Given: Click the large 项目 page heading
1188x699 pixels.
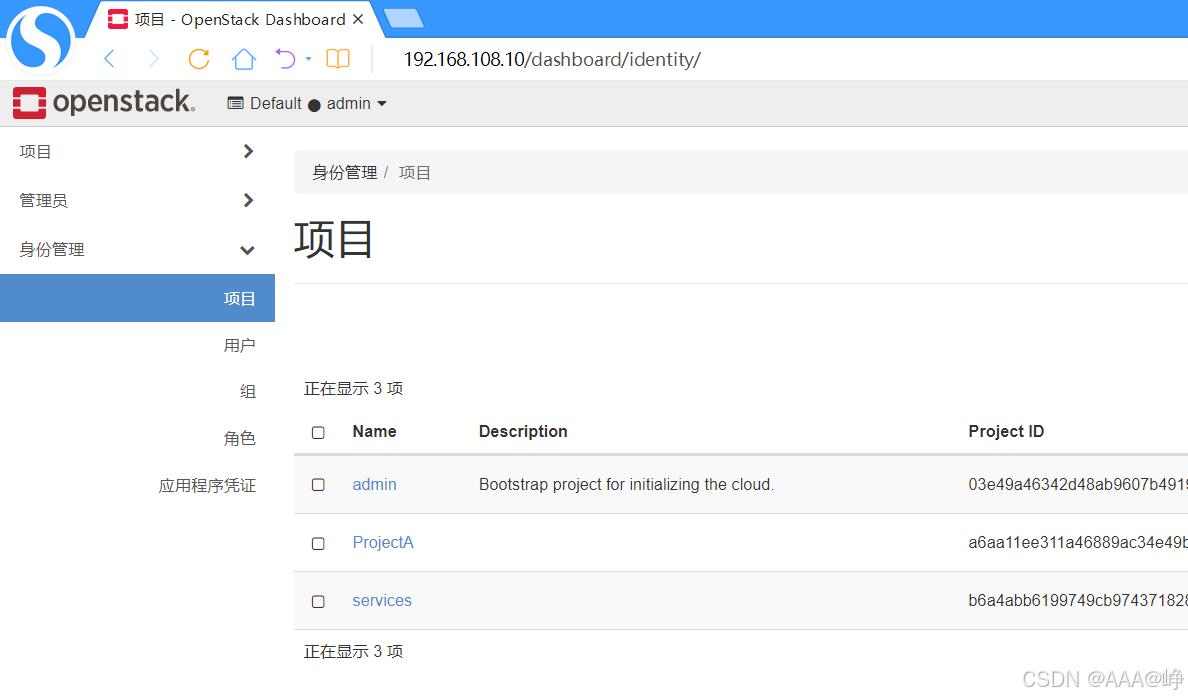Looking at the screenshot, I should (x=333, y=239).
